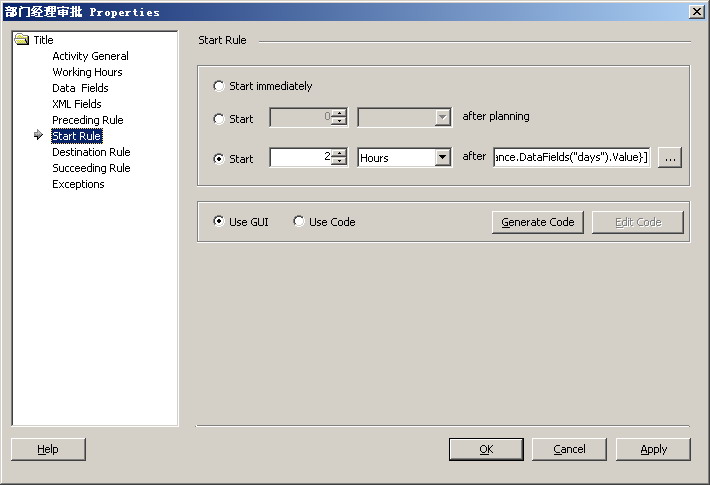Enable the Use GUI option
This screenshot has height=485, width=710.
218,221
